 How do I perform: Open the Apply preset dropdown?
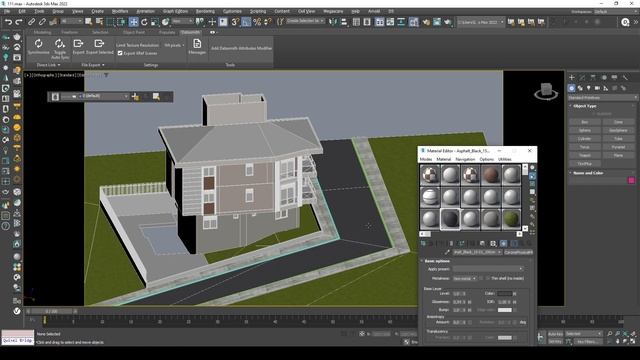coord(488,269)
